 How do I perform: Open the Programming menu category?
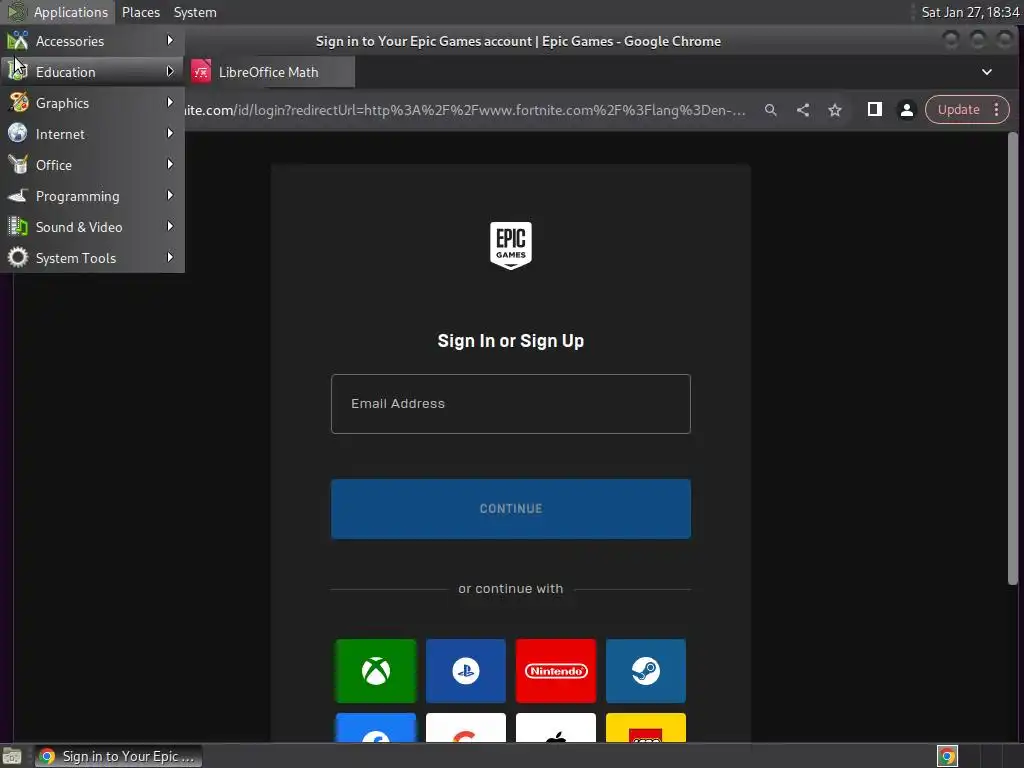point(92,196)
